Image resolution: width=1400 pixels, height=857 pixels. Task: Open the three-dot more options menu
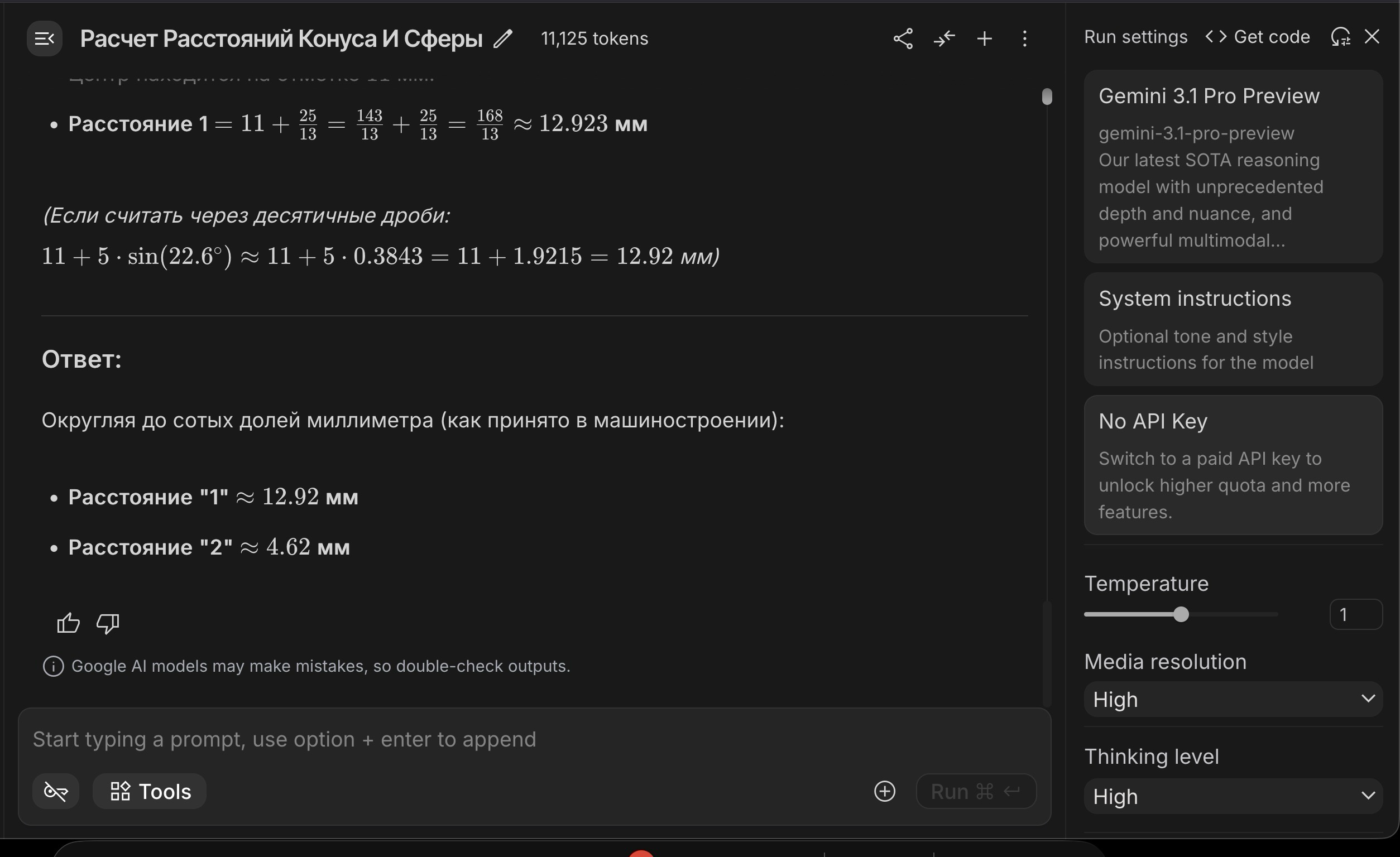click(1024, 38)
